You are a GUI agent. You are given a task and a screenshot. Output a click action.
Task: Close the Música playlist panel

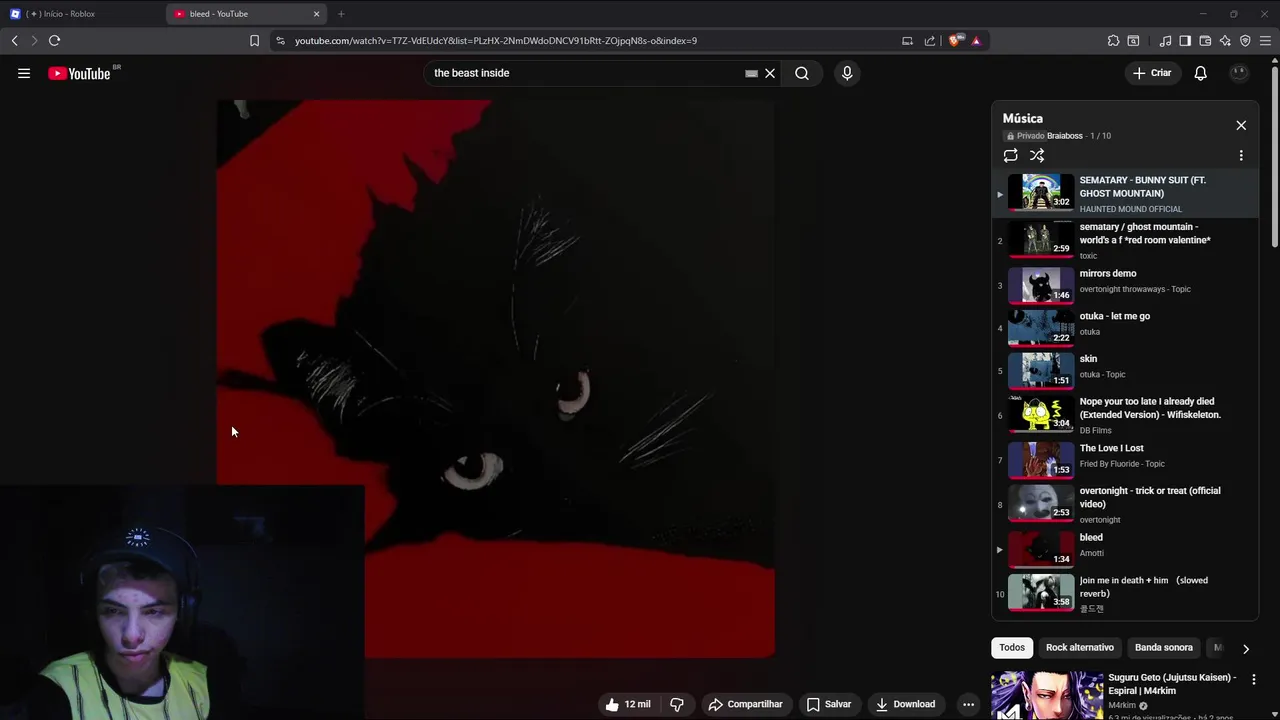(1241, 125)
